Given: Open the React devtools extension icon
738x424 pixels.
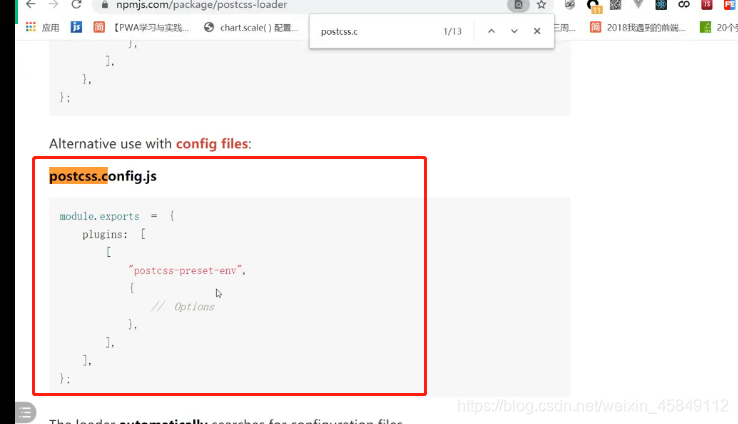Looking at the screenshot, I should pos(661,5).
